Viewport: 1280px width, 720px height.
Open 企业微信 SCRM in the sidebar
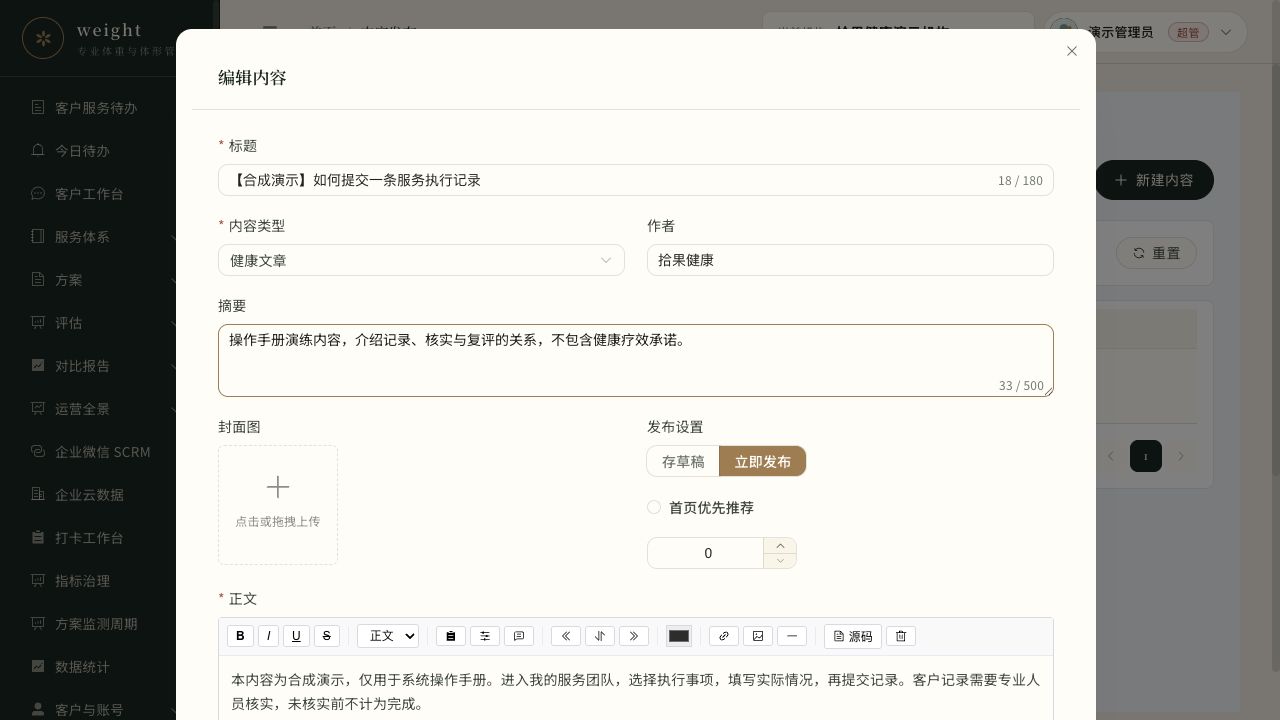pos(102,452)
